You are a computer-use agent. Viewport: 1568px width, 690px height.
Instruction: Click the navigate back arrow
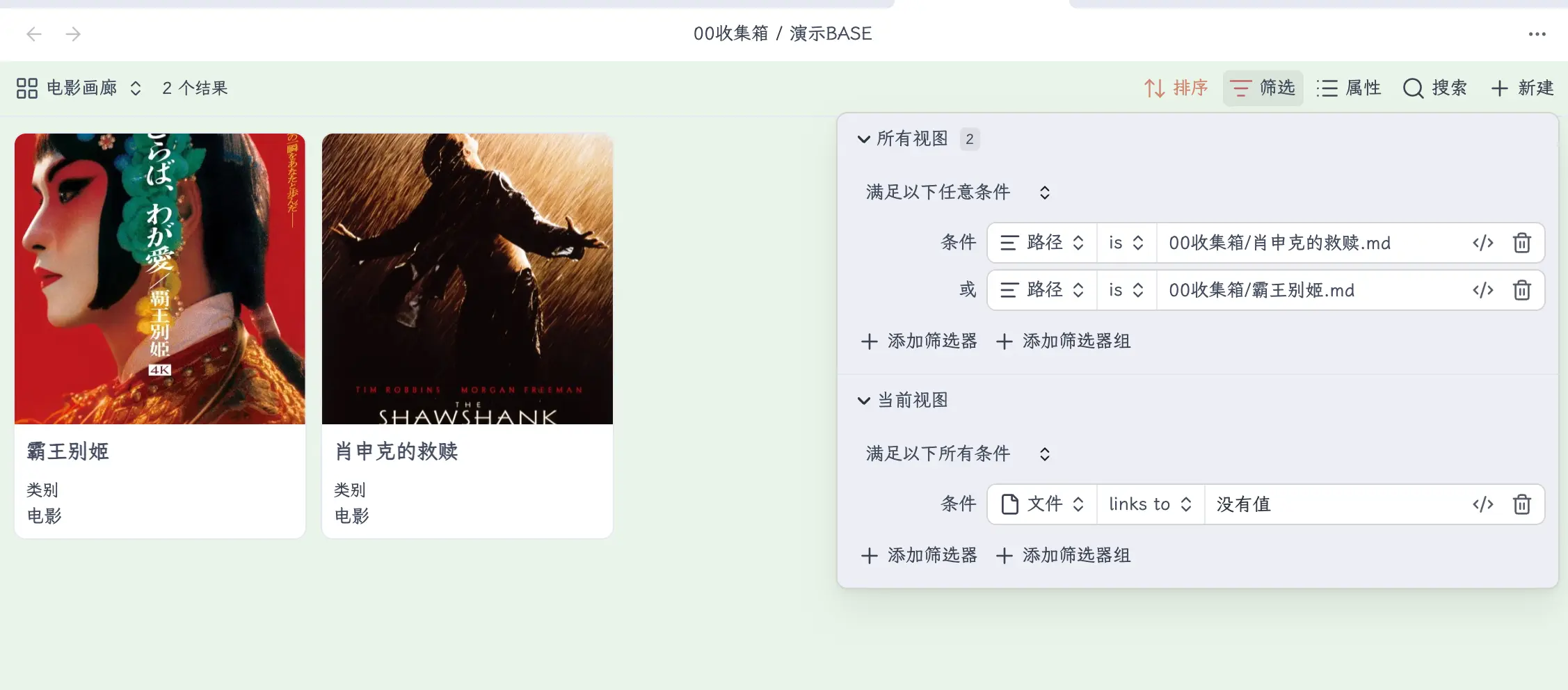pyautogui.click(x=34, y=34)
